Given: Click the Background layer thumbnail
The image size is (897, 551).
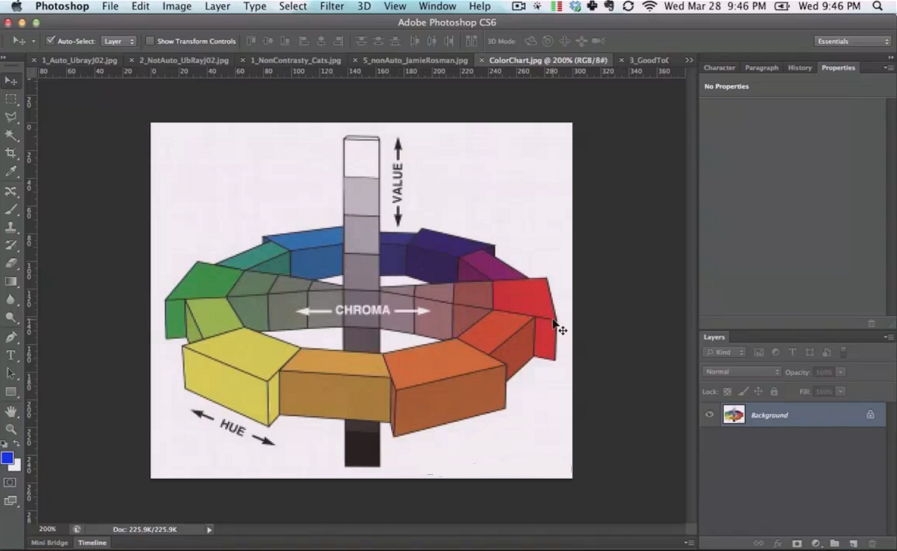Looking at the screenshot, I should [x=733, y=415].
